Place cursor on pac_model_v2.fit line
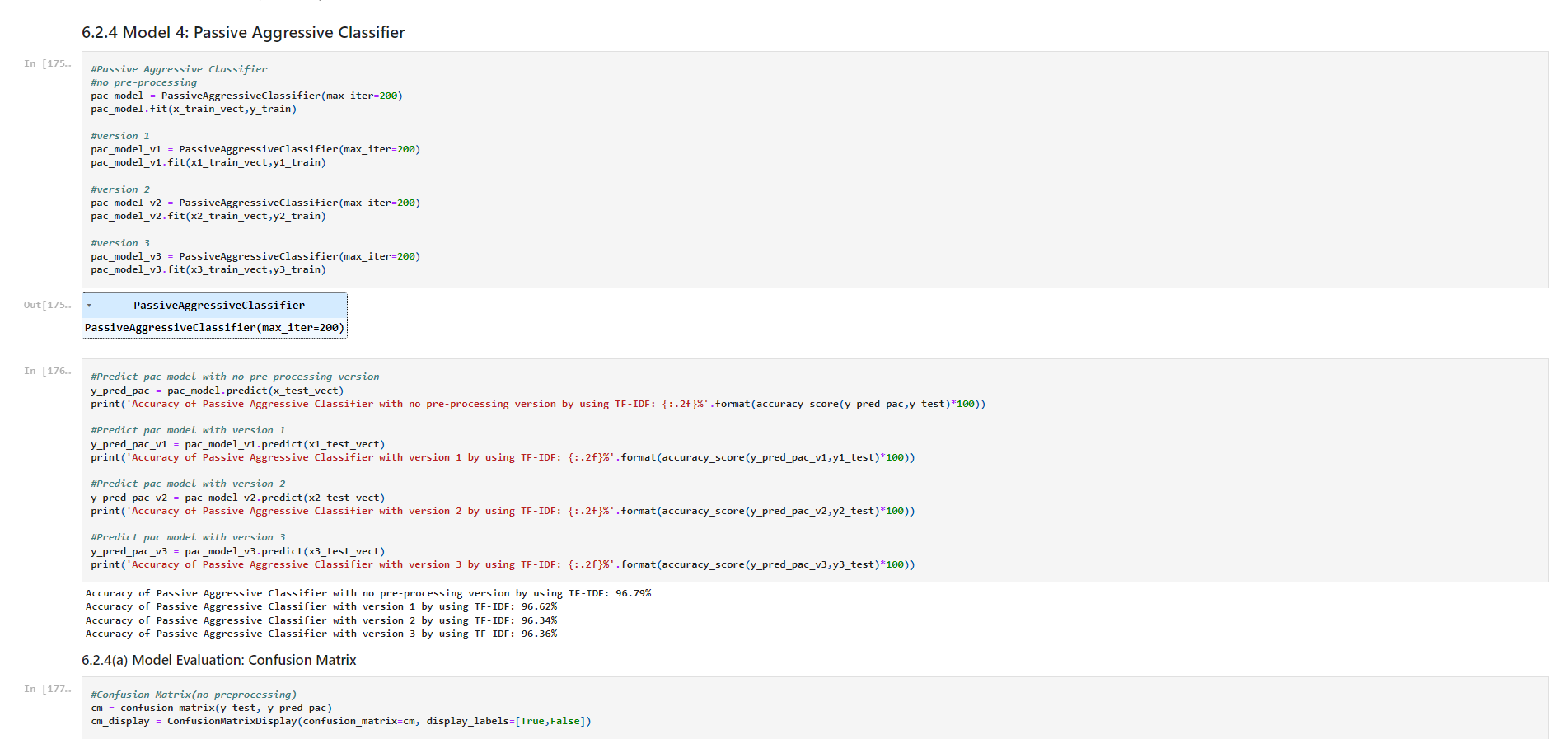The image size is (1568, 739). coord(208,216)
